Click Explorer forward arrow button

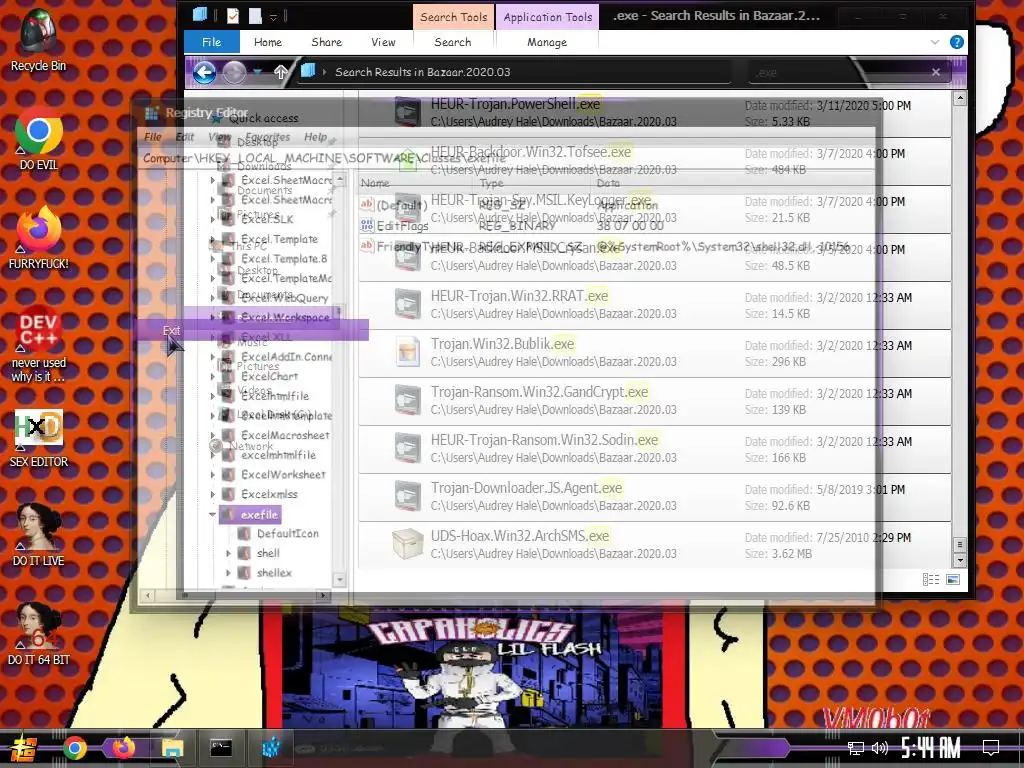234,72
